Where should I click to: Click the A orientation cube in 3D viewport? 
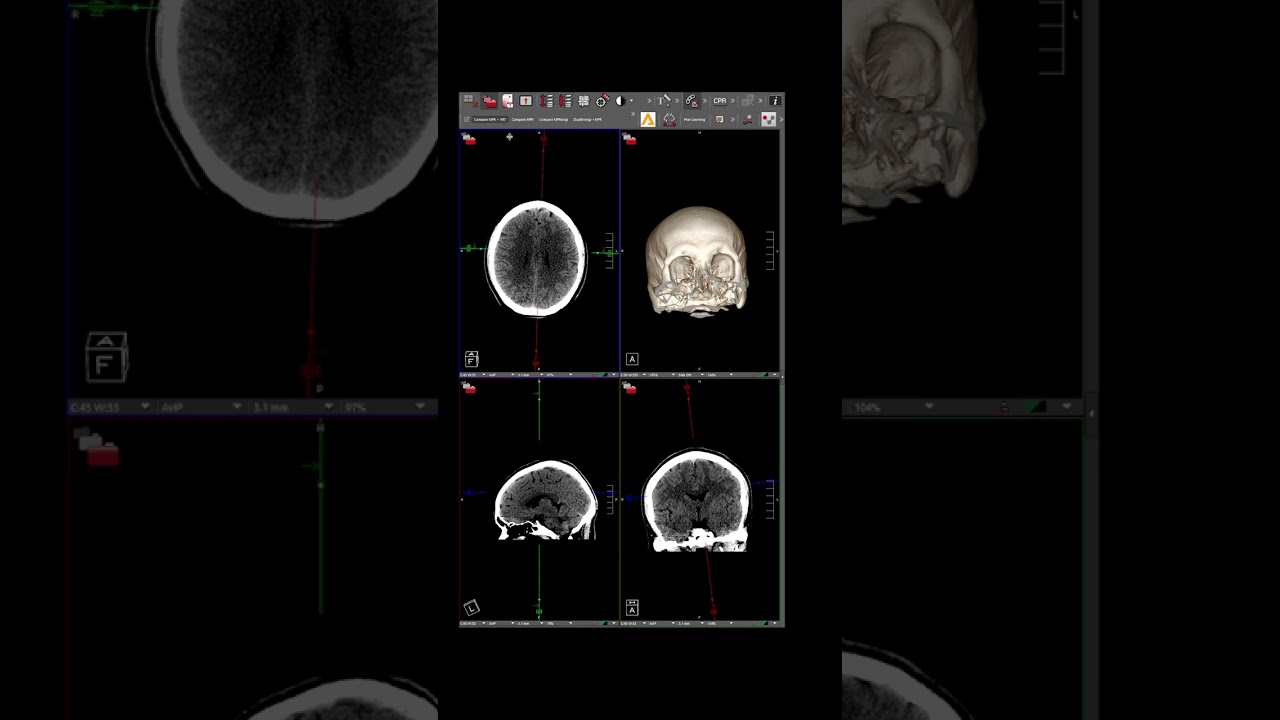click(x=632, y=359)
